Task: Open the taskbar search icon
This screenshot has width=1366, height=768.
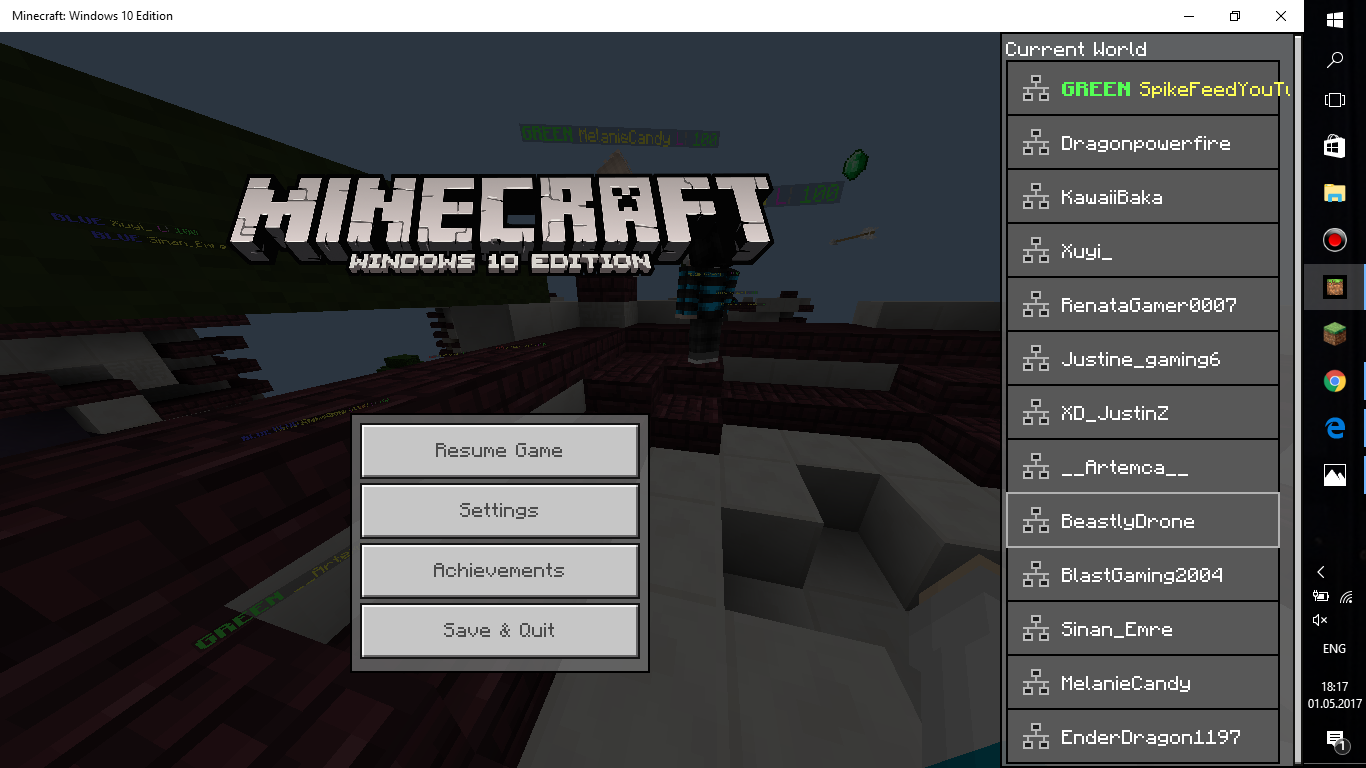Action: tap(1334, 60)
